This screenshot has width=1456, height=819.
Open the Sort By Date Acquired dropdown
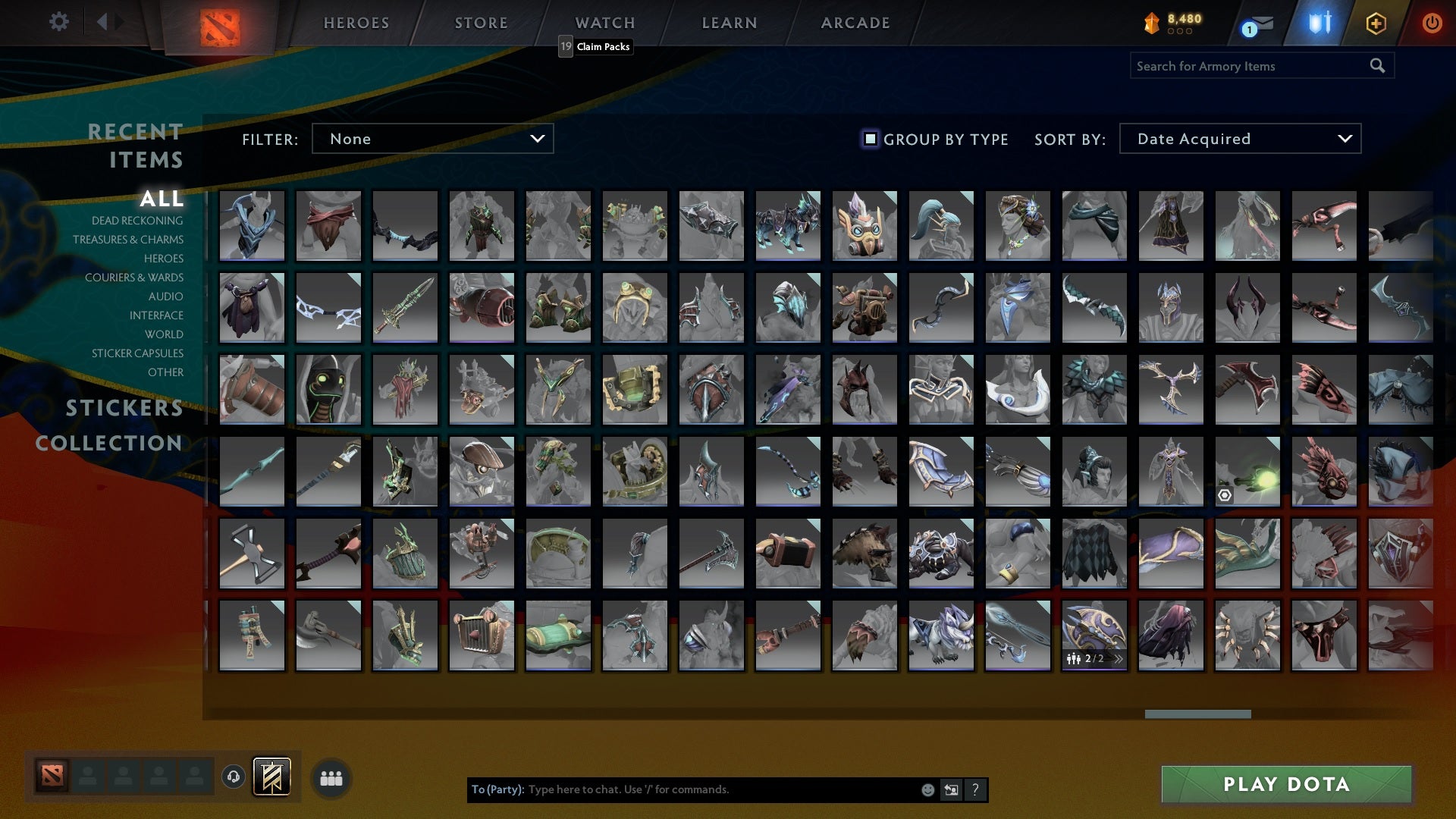[x=1240, y=139]
